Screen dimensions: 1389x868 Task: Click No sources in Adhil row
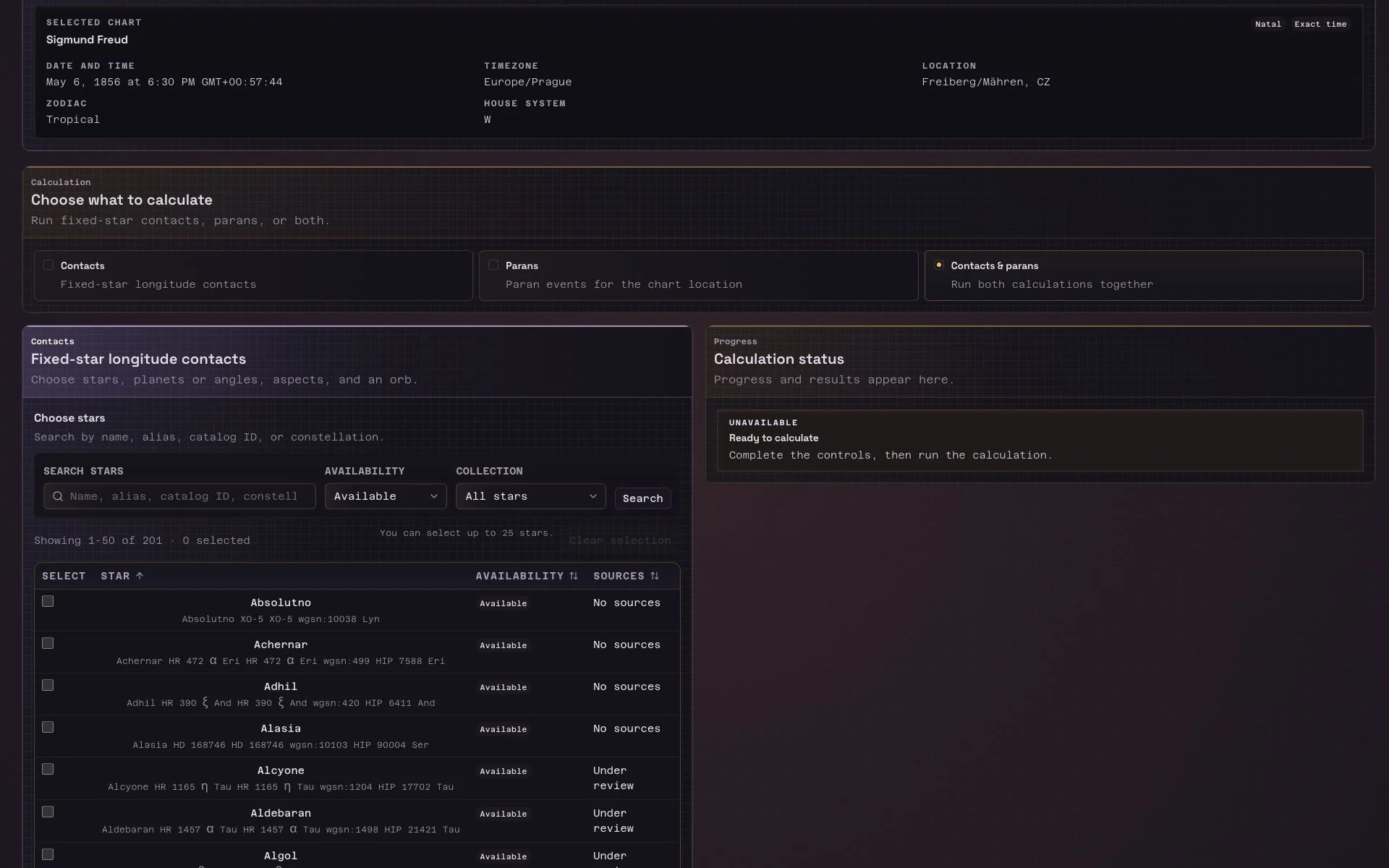point(626,686)
